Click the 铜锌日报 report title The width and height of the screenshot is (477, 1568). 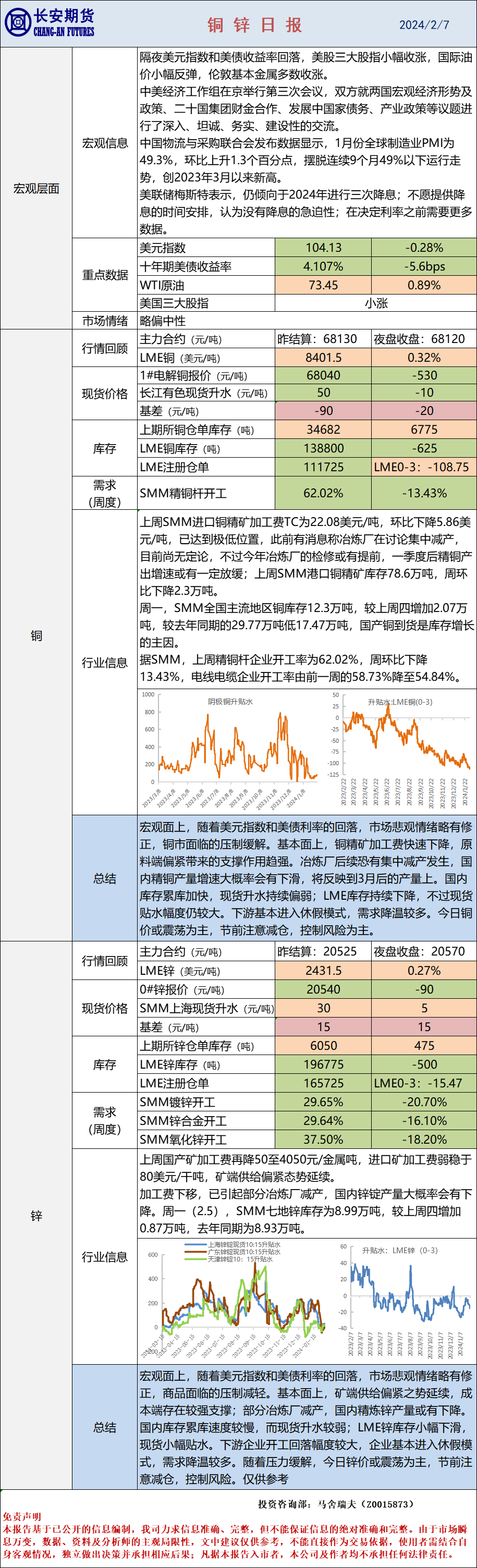point(254,25)
